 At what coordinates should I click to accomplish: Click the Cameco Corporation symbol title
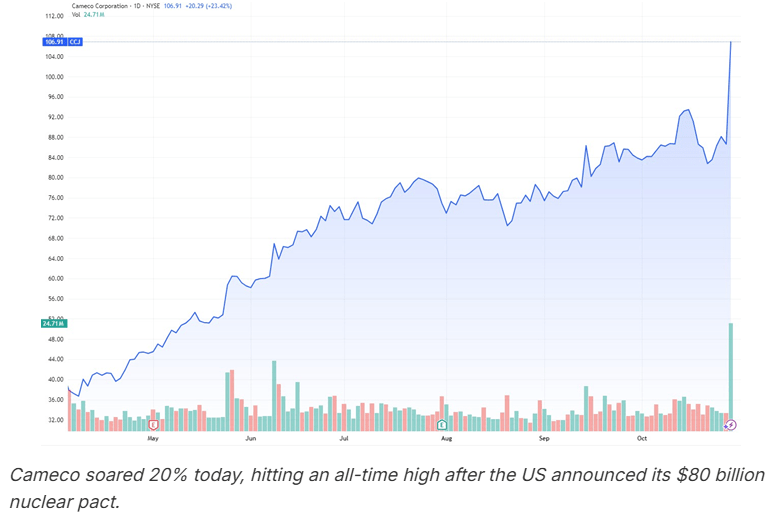pos(100,7)
